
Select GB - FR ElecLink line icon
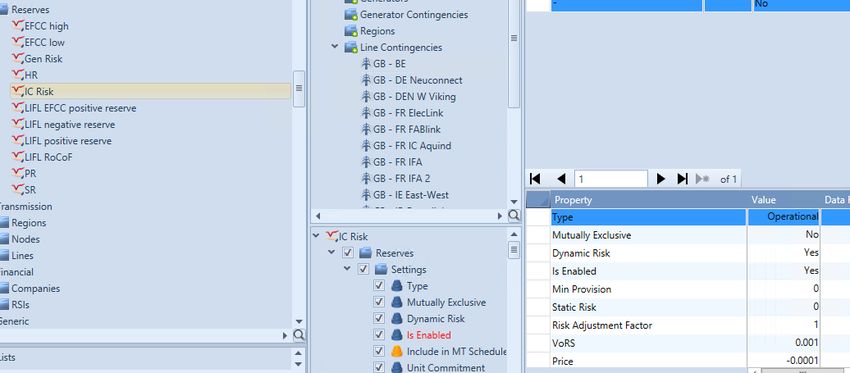point(366,113)
